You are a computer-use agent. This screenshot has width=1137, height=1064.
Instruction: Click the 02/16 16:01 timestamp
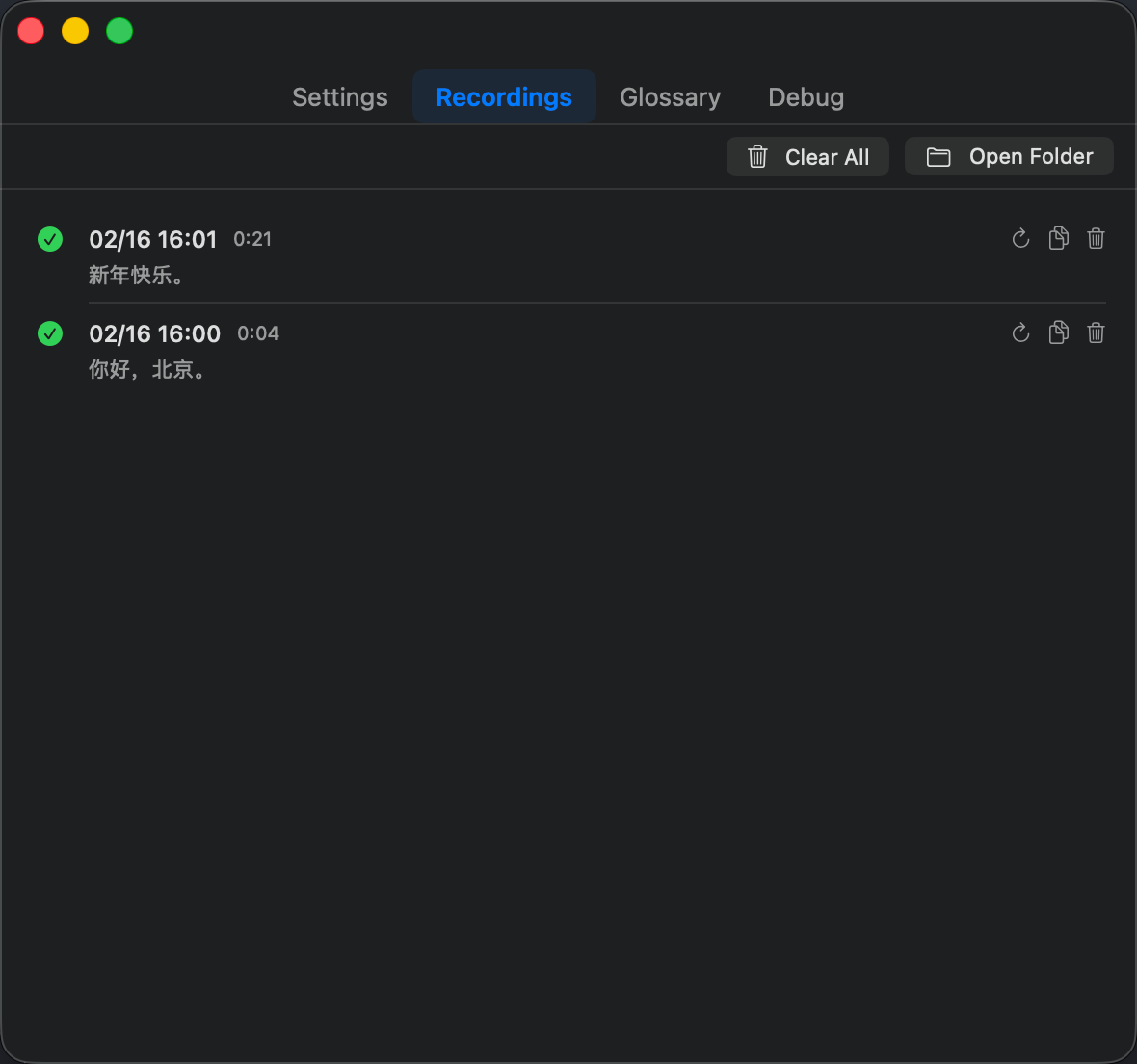click(x=152, y=239)
